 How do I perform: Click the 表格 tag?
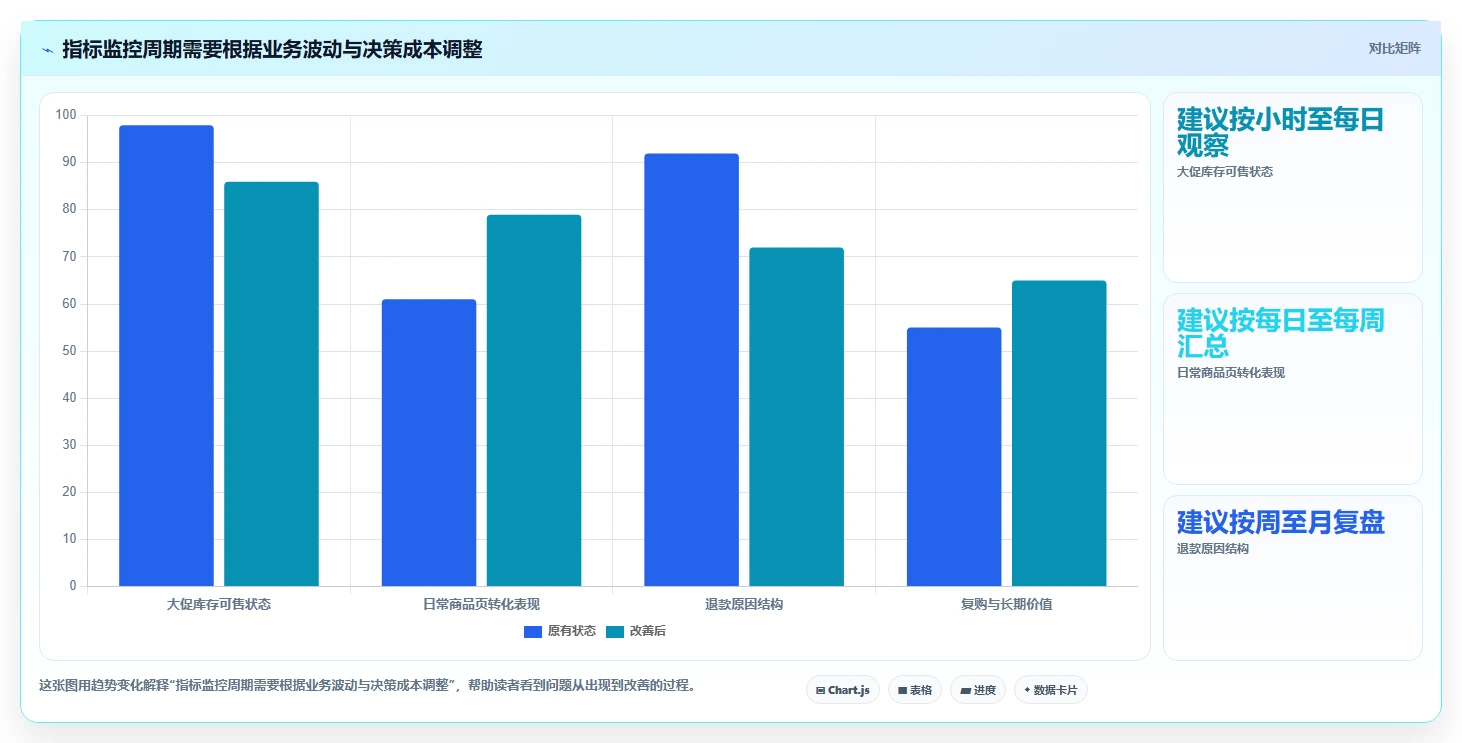pos(915,690)
